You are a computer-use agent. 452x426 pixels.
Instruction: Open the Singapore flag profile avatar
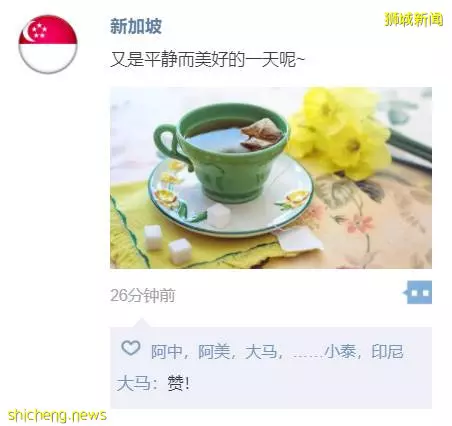[x=48, y=44]
